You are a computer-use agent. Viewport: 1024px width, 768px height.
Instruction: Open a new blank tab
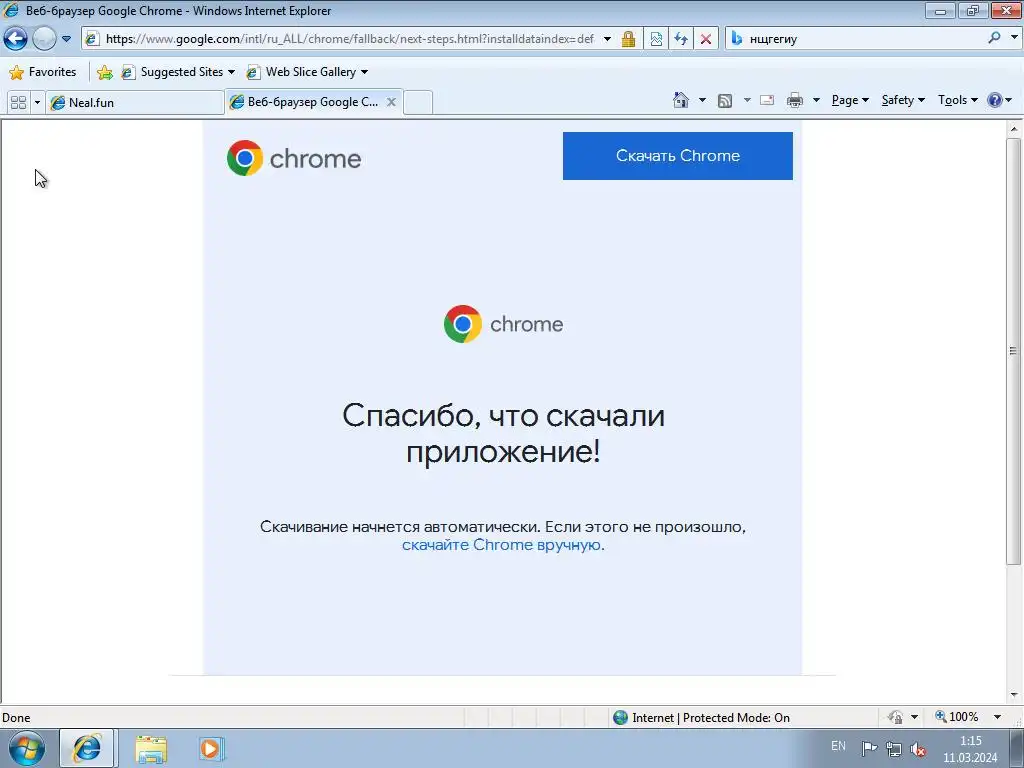coord(418,103)
